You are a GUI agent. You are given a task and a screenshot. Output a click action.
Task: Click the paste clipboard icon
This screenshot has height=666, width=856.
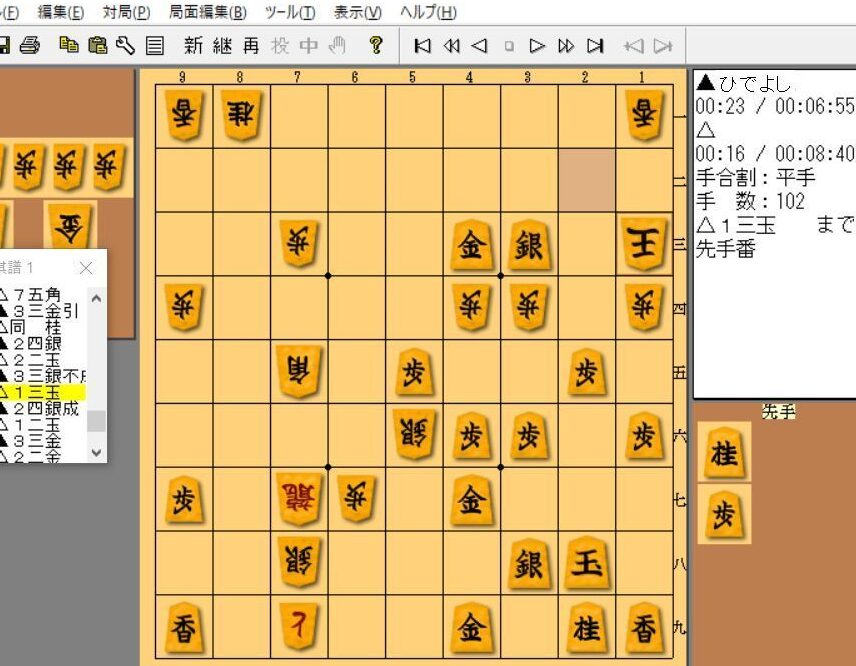(x=97, y=46)
